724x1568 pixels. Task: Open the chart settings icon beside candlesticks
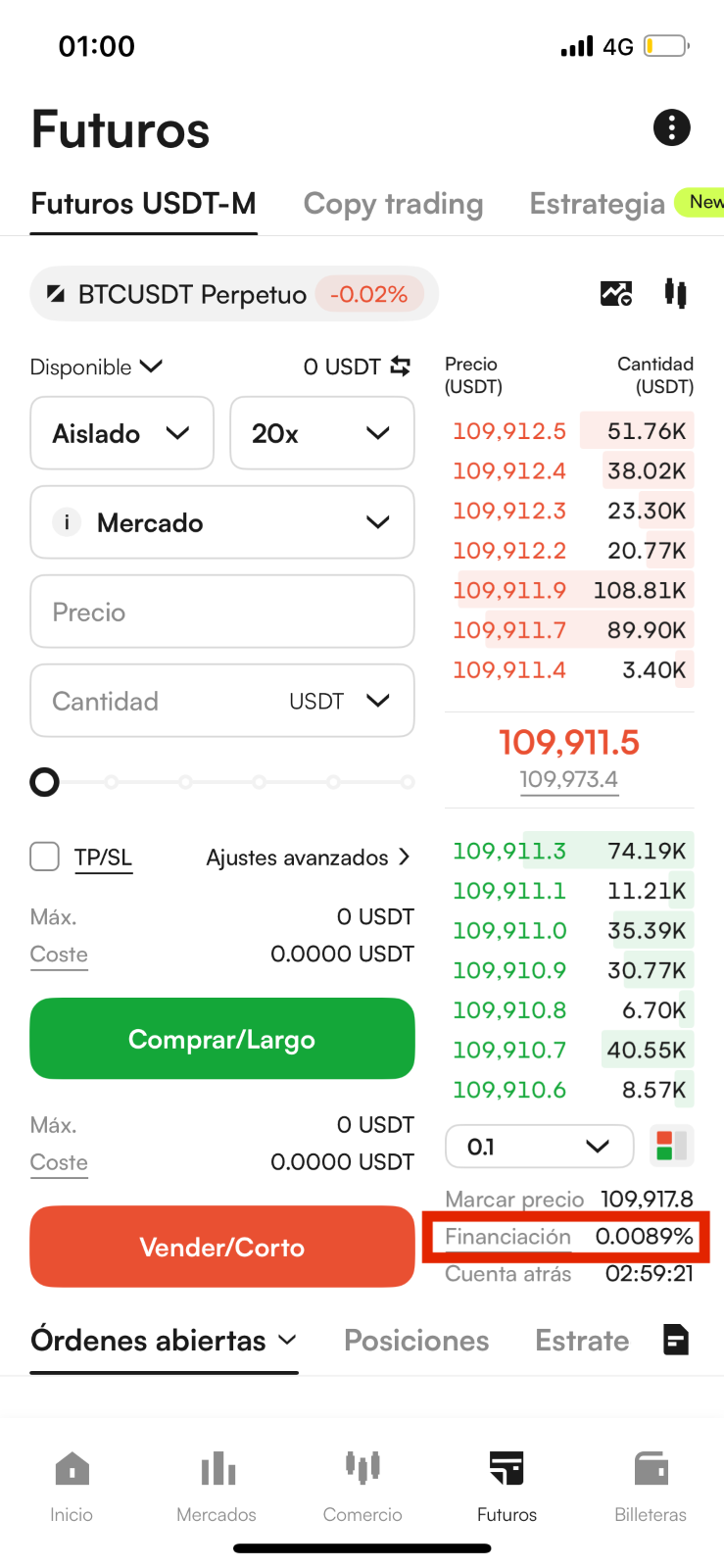click(616, 293)
